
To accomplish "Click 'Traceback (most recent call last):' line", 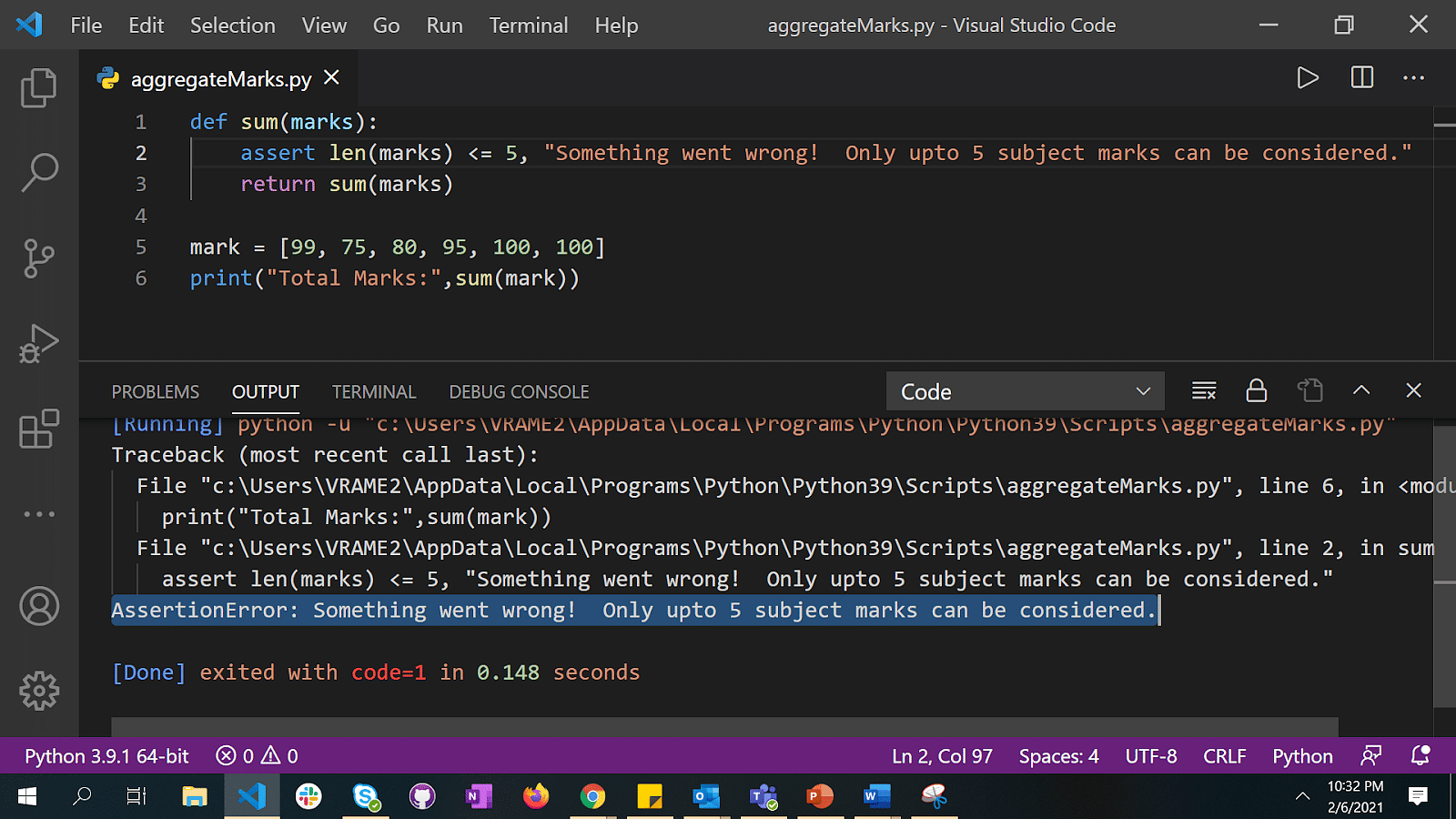I will click(x=325, y=454).
